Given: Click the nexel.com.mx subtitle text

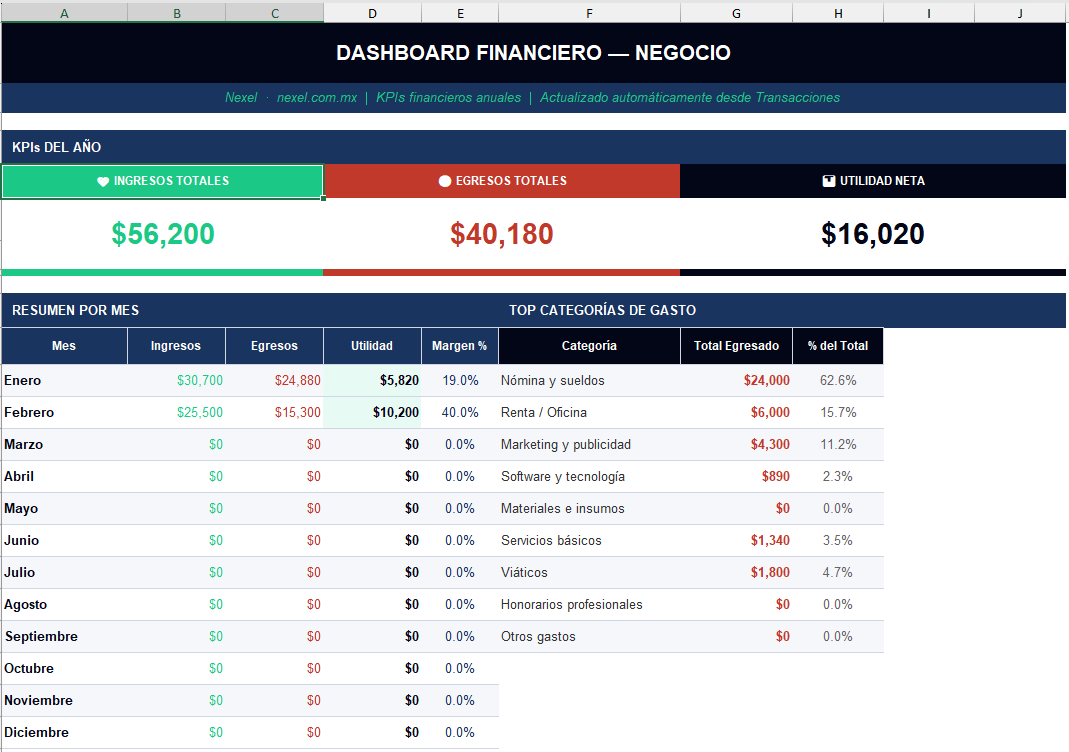Looking at the screenshot, I should click(x=317, y=98).
